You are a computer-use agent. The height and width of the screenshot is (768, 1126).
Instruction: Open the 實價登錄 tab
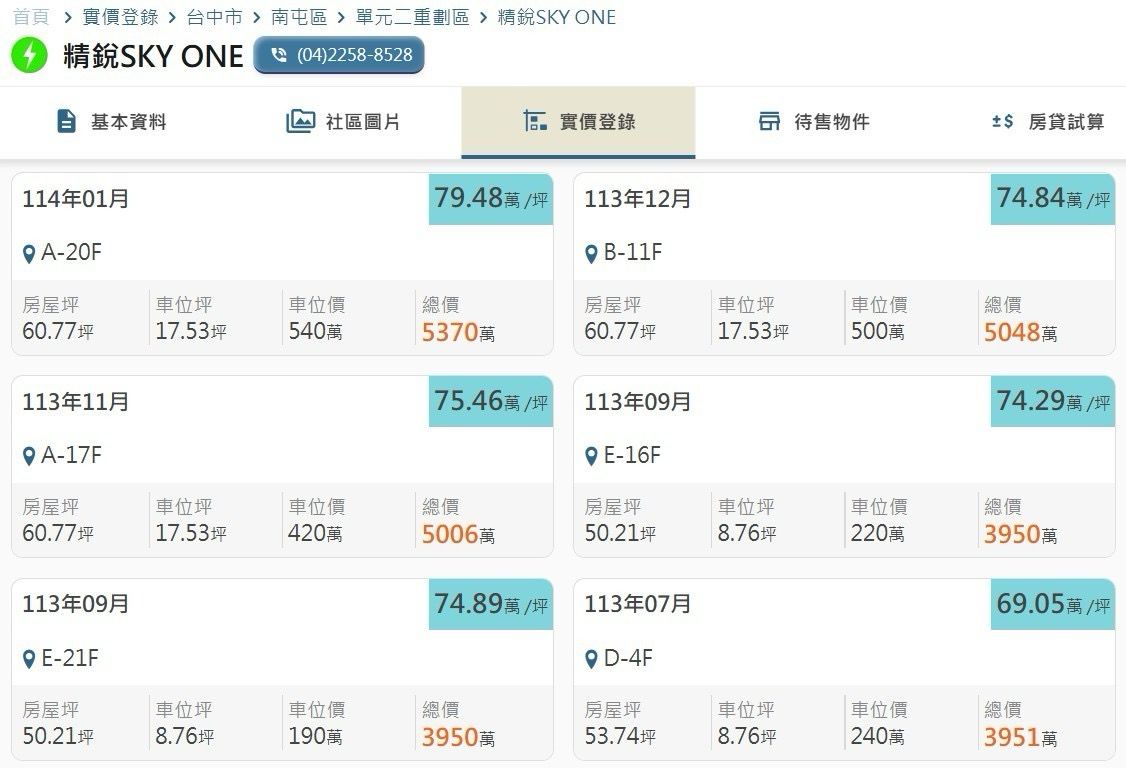578,122
